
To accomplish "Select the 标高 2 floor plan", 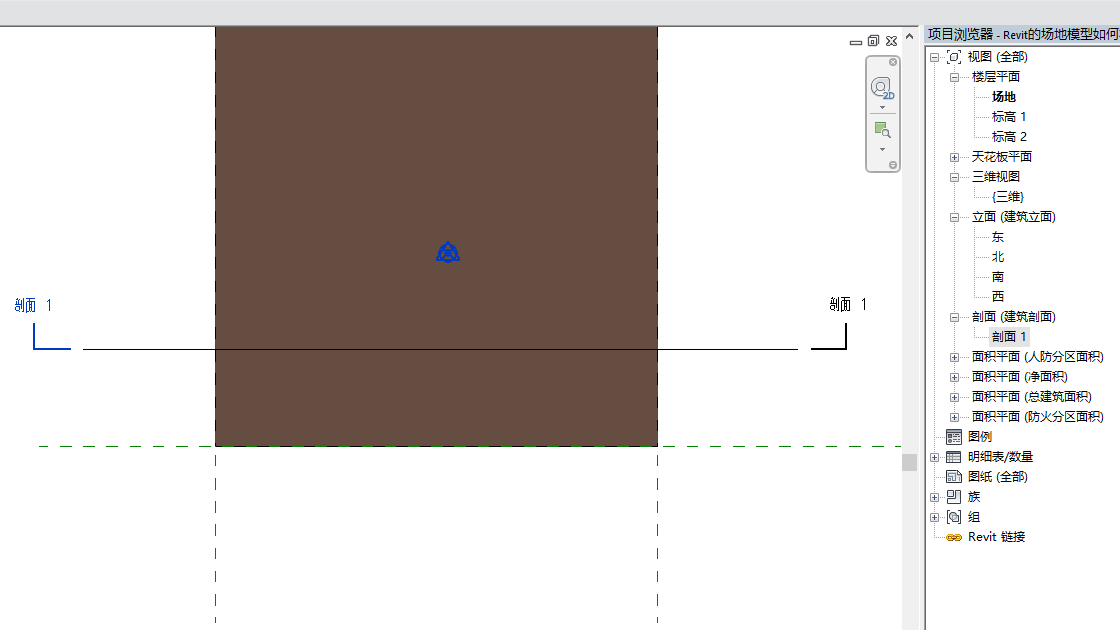I will [1009, 136].
